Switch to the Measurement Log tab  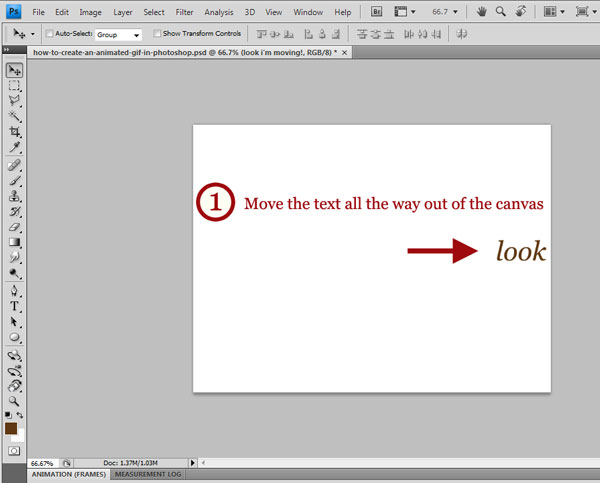point(147,475)
